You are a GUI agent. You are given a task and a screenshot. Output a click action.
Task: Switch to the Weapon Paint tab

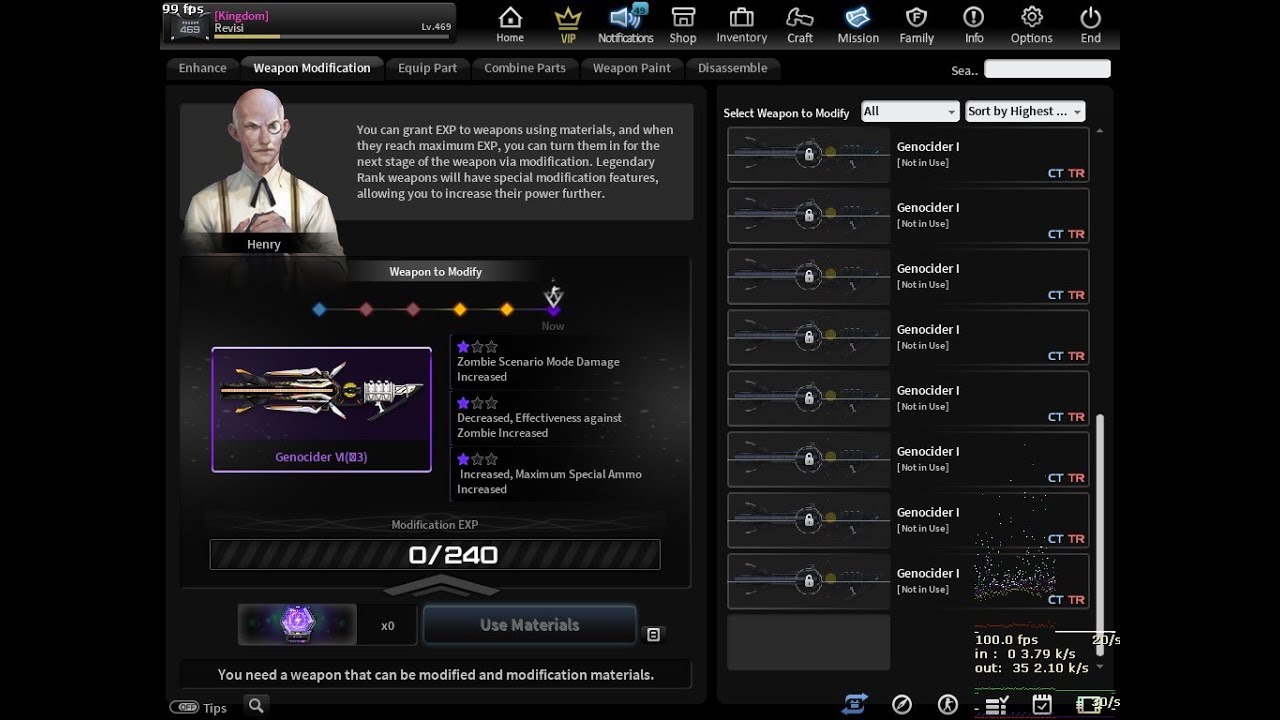pos(632,68)
